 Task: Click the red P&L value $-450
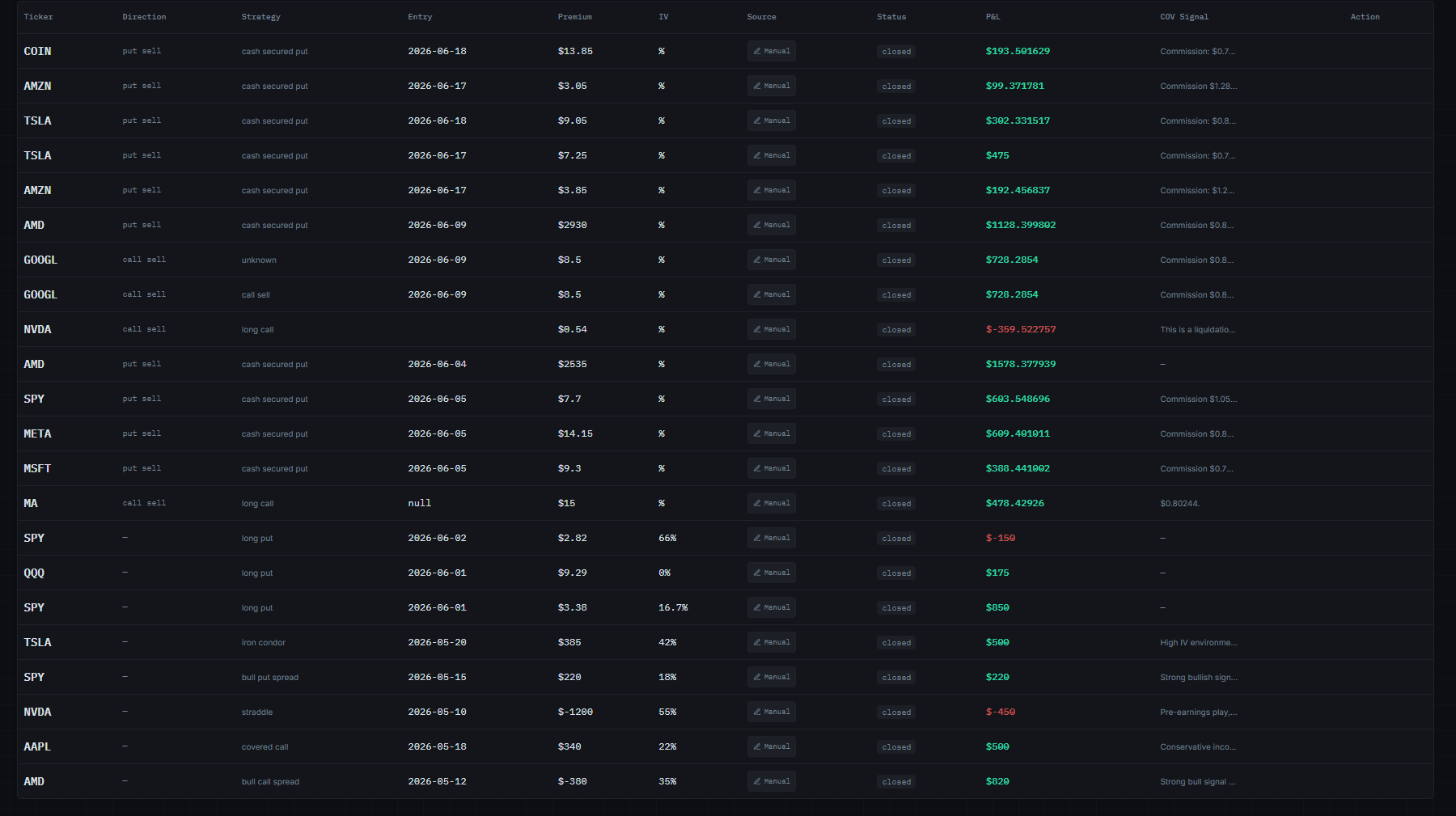coord(1001,712)
